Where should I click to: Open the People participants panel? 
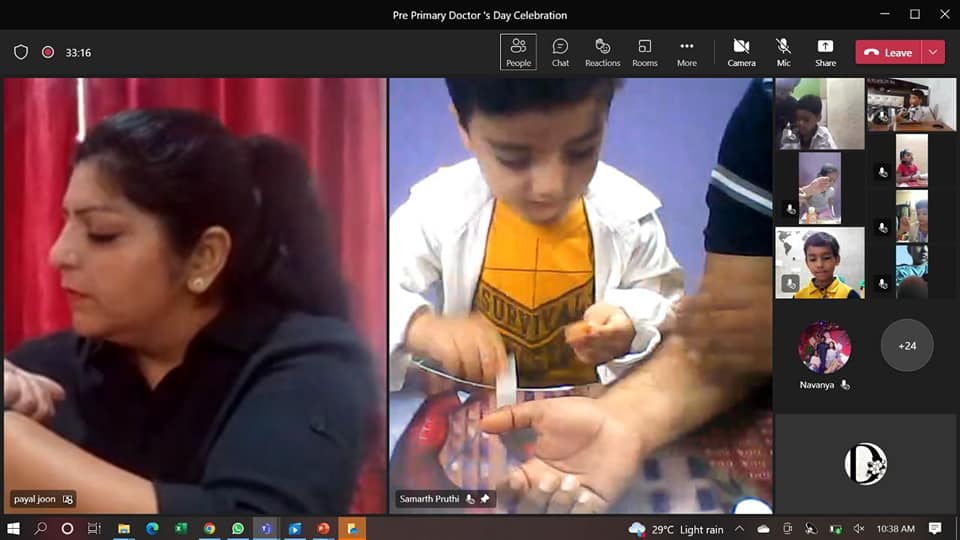[518, 52]
